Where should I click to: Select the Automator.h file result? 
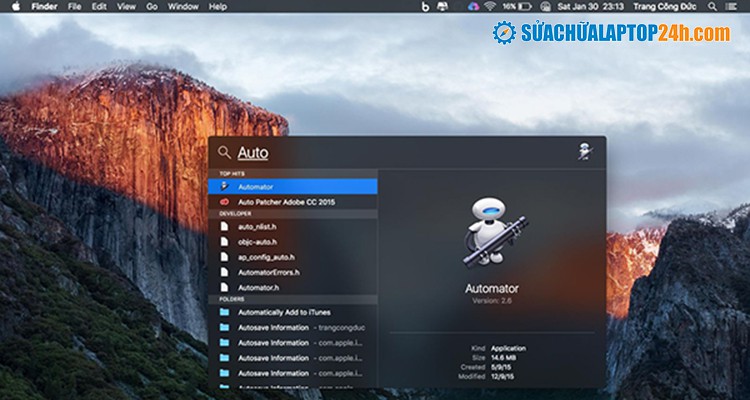point(293,288)
